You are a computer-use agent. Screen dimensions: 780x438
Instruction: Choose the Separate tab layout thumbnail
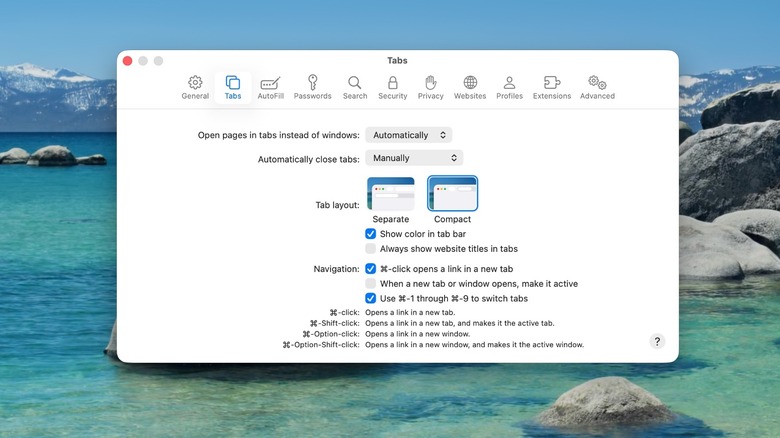pos(390,194)
